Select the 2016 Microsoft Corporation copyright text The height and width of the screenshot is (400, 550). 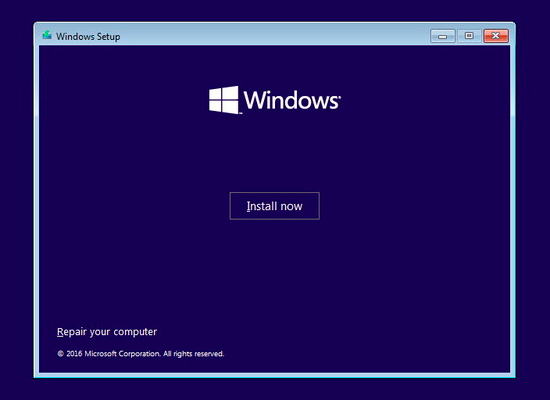(141, 354)
